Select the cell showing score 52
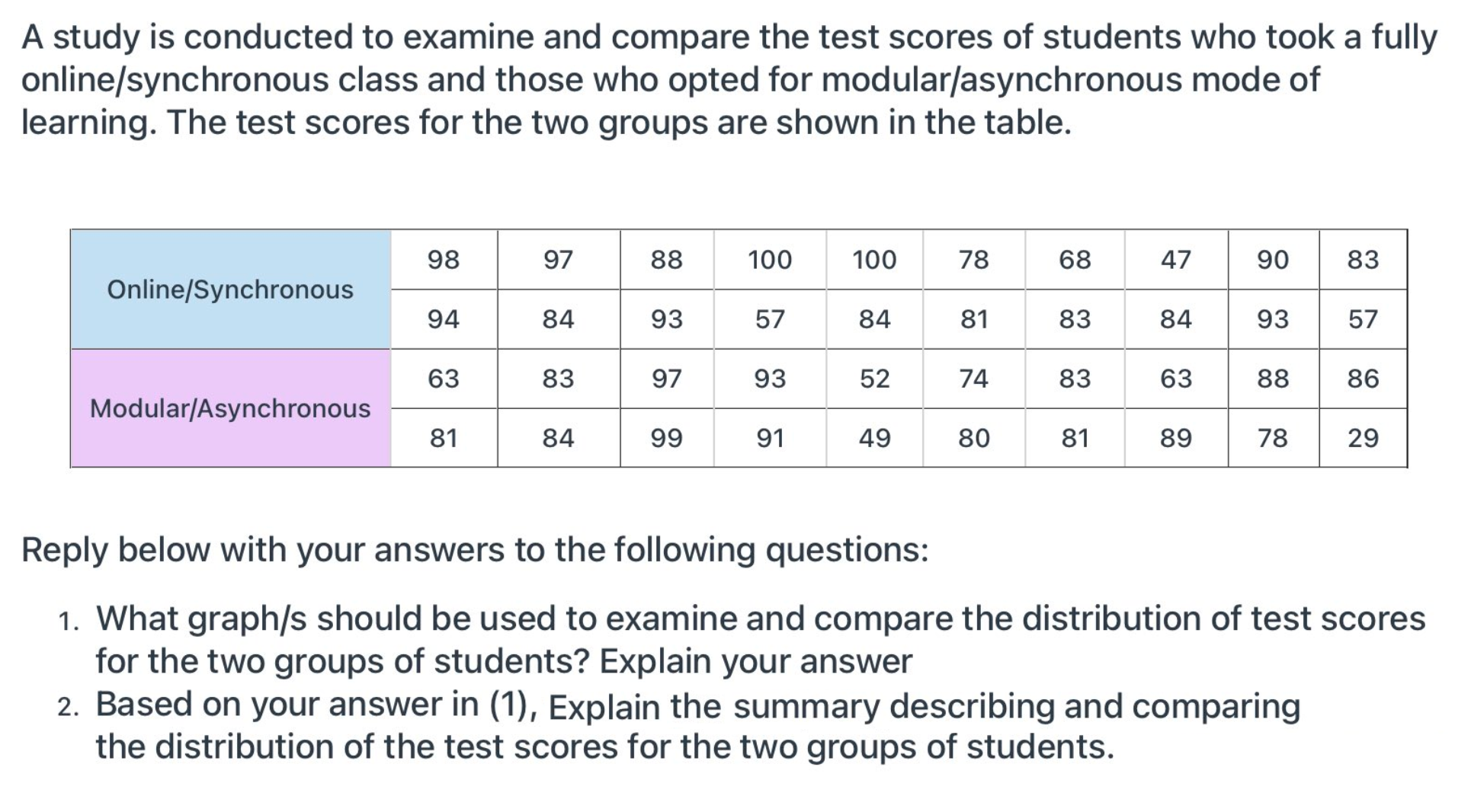 pos(874,379)
